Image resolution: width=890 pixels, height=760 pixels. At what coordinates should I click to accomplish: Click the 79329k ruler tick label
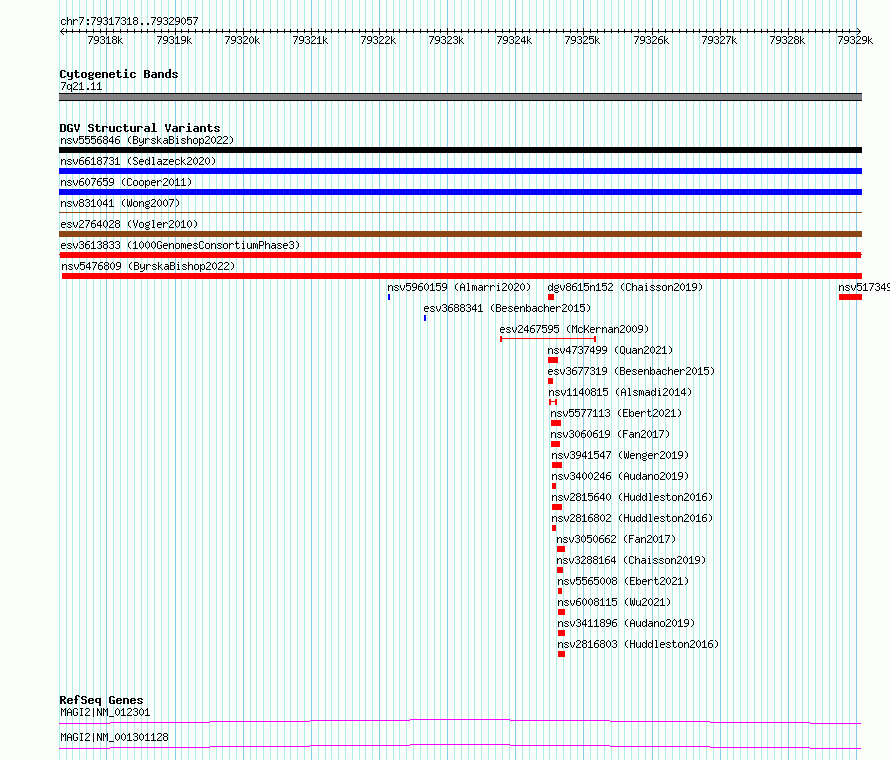pos(855,40)
